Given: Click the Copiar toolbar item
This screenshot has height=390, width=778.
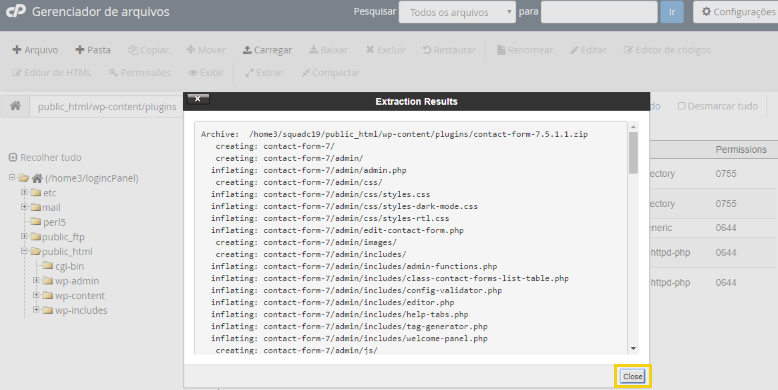Looking at the screenshot, I should pyautogui.click(x=148, y=50).
